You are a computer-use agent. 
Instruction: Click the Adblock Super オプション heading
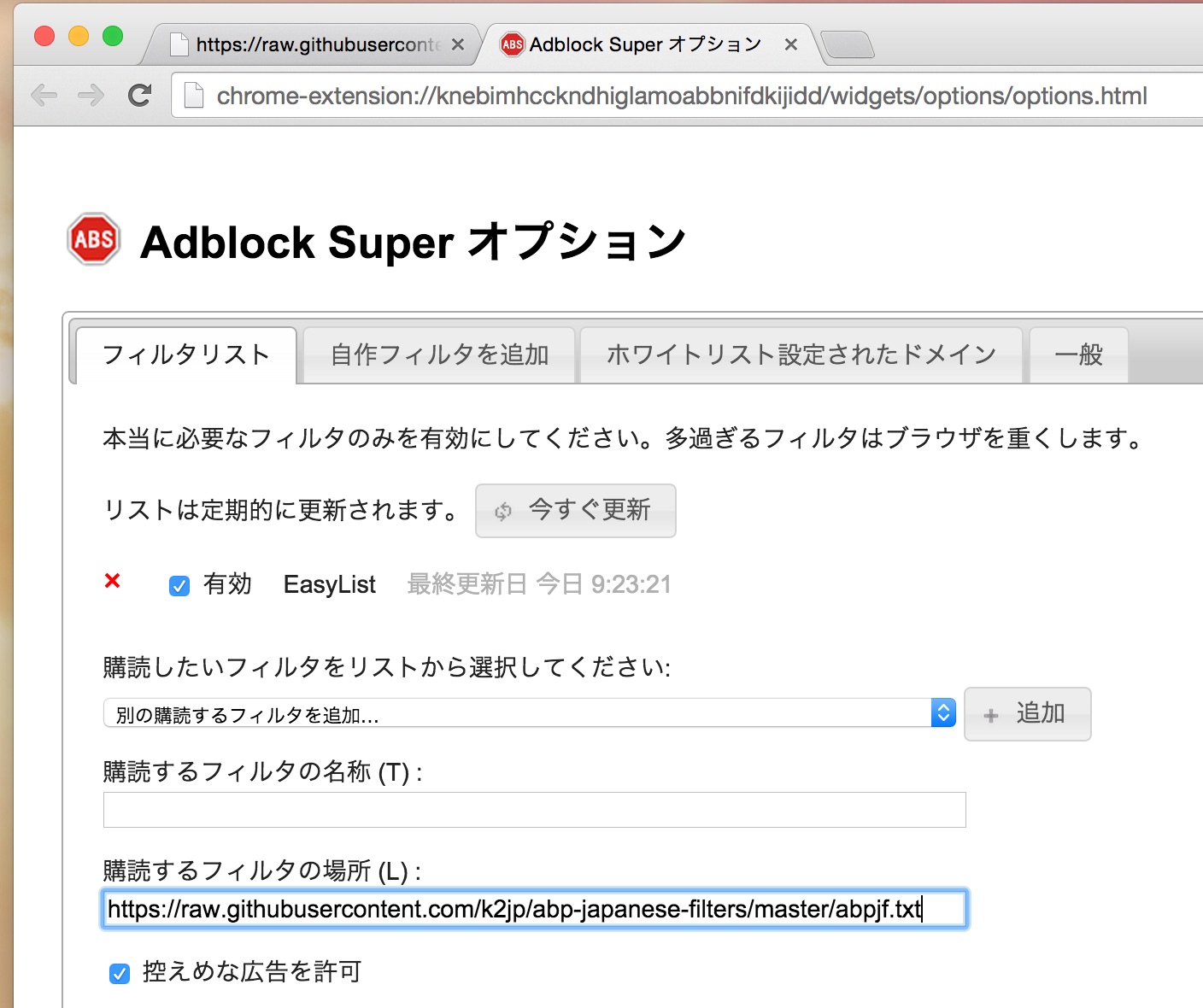click(x=414, y=242)
